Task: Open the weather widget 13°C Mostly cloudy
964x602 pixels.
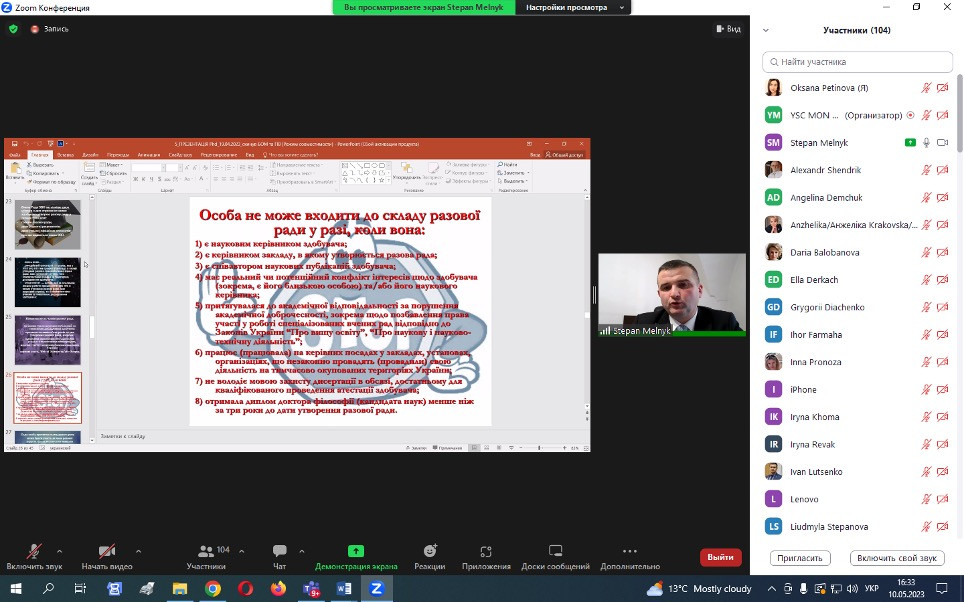Action: (699, 589)
